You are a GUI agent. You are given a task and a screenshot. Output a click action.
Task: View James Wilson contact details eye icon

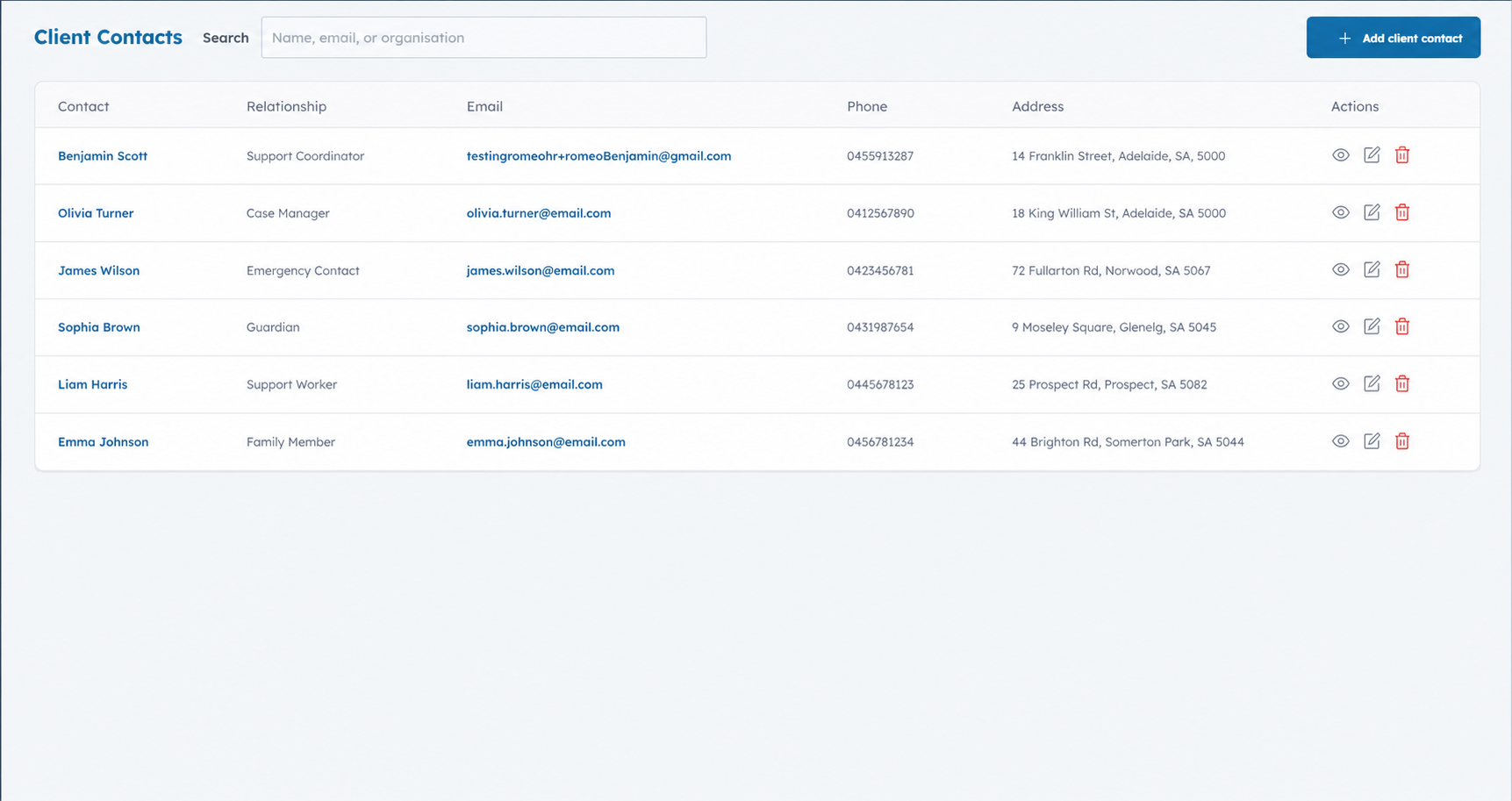click(x=1340, y=269)
